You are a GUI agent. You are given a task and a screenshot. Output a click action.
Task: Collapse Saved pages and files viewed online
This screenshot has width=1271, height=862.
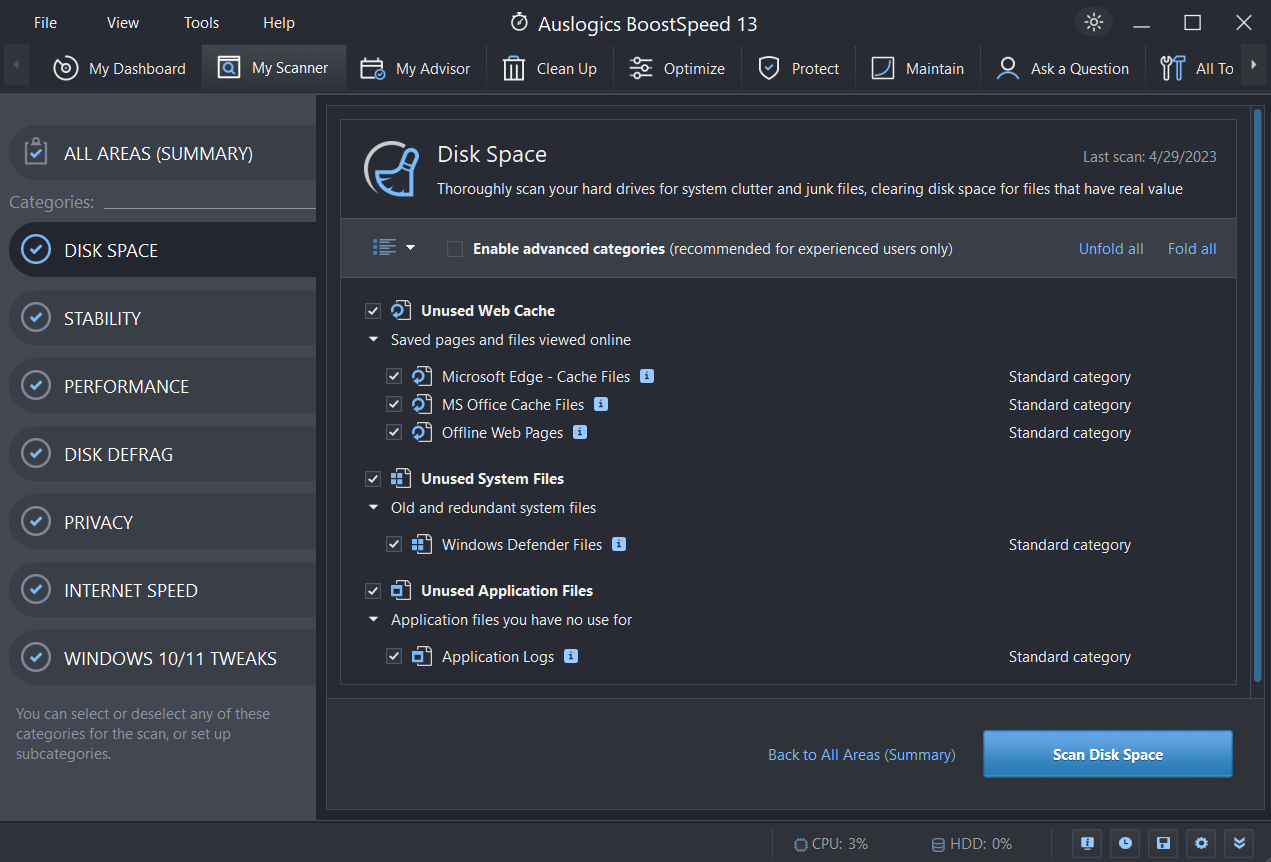373,340
